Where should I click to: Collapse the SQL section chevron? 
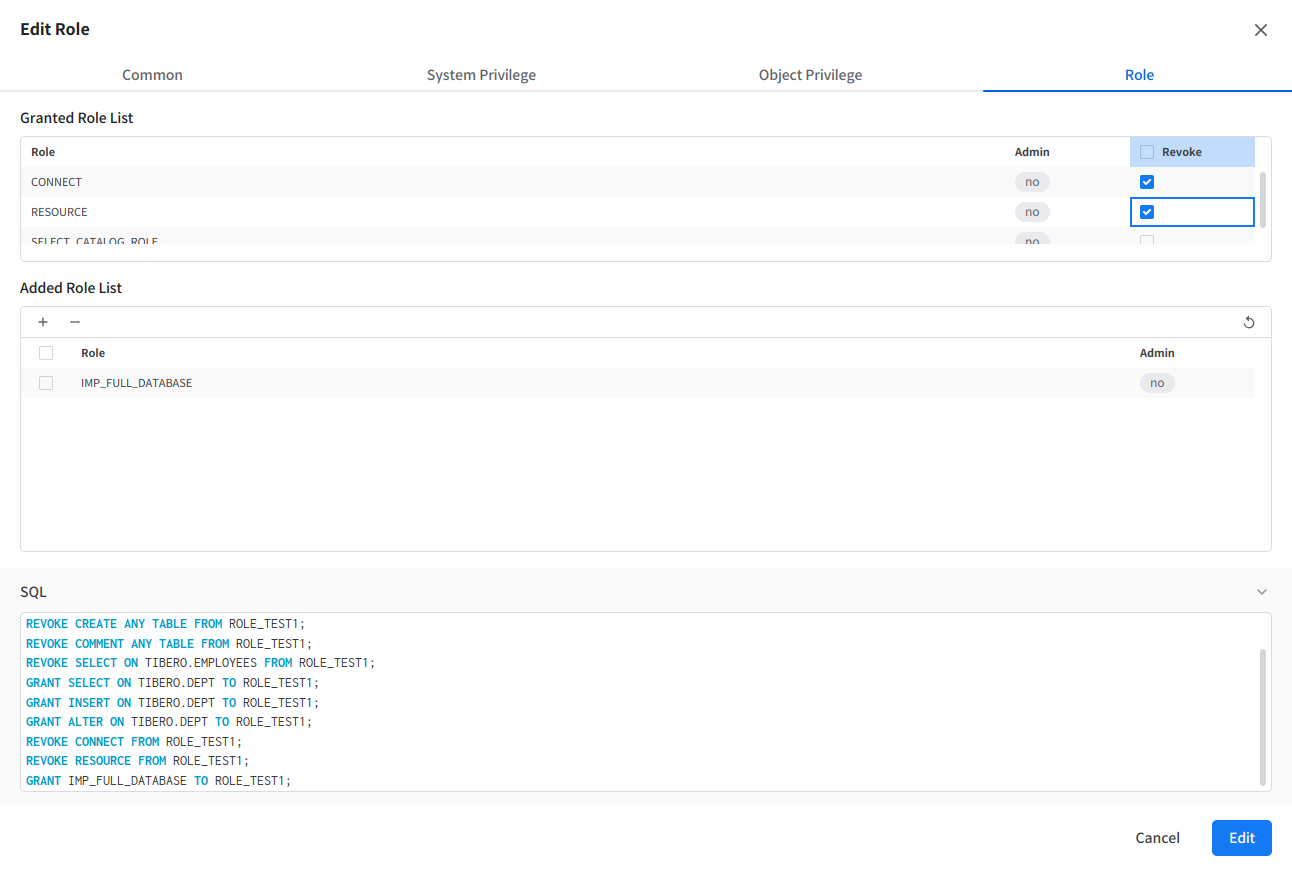coord(1262,592)
